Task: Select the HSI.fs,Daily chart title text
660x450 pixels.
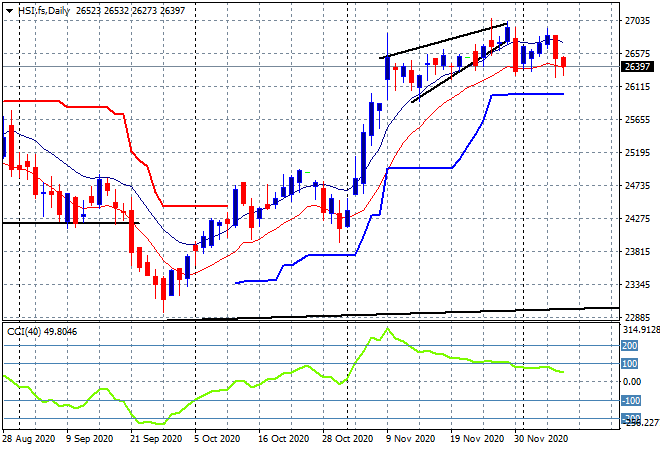Action: click(x=44, y=11)
